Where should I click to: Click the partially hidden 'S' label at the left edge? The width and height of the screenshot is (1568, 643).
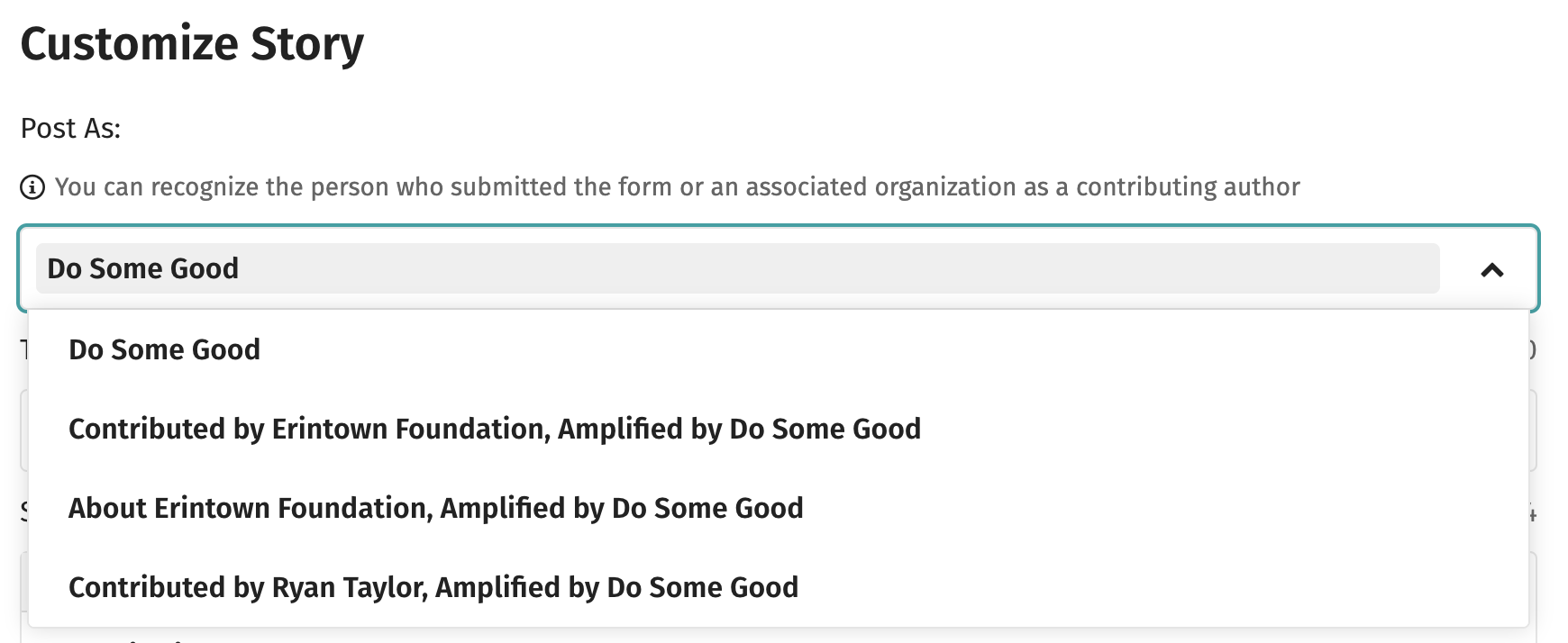(24, 513)
